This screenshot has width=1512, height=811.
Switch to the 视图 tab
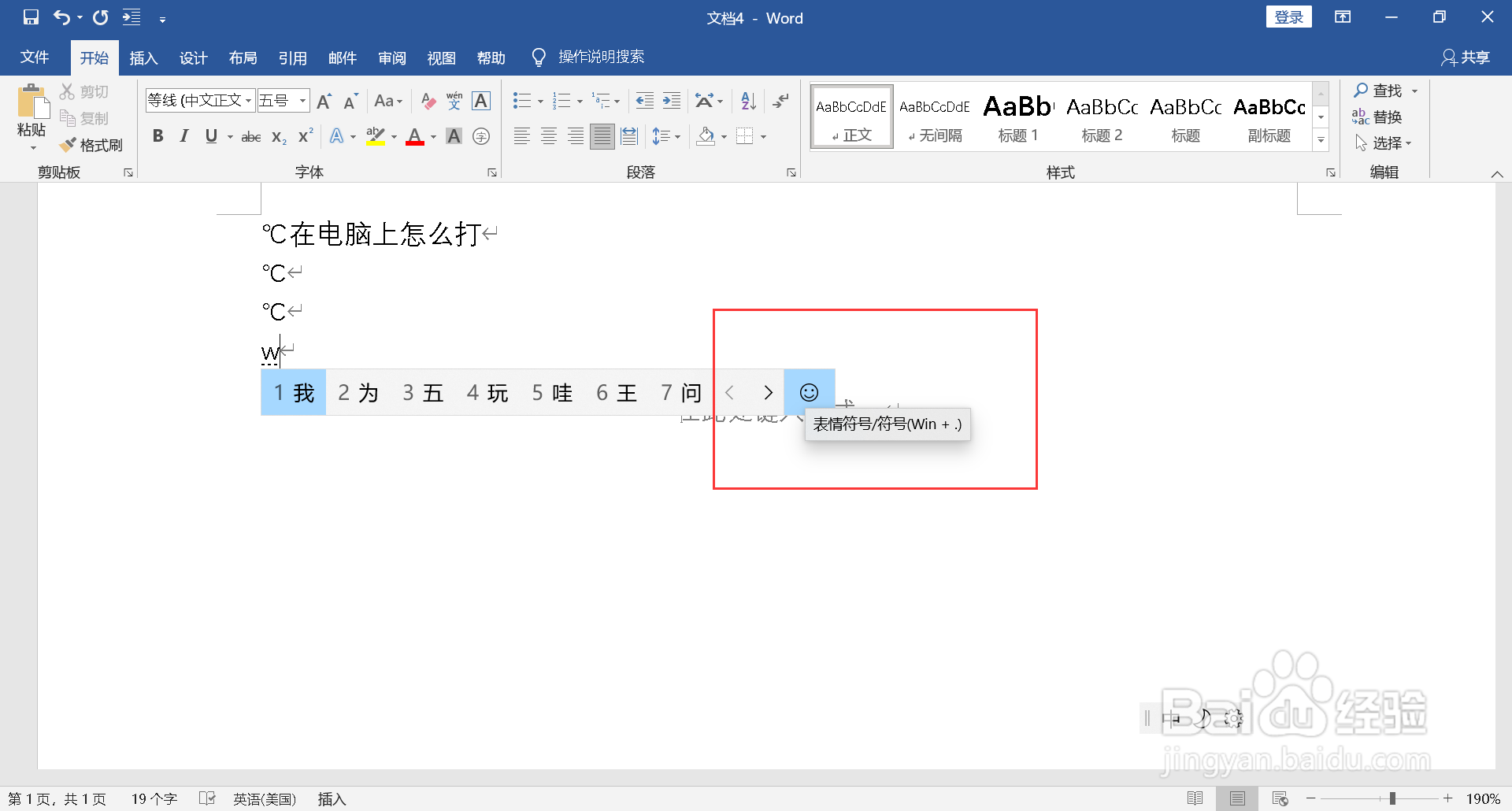[x=441, y=57]
